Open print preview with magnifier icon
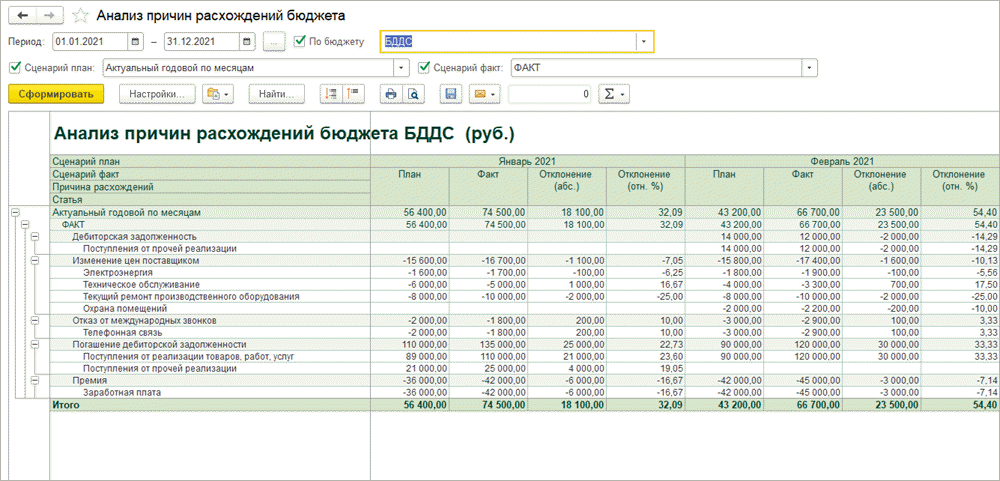 tap(411, 94)
